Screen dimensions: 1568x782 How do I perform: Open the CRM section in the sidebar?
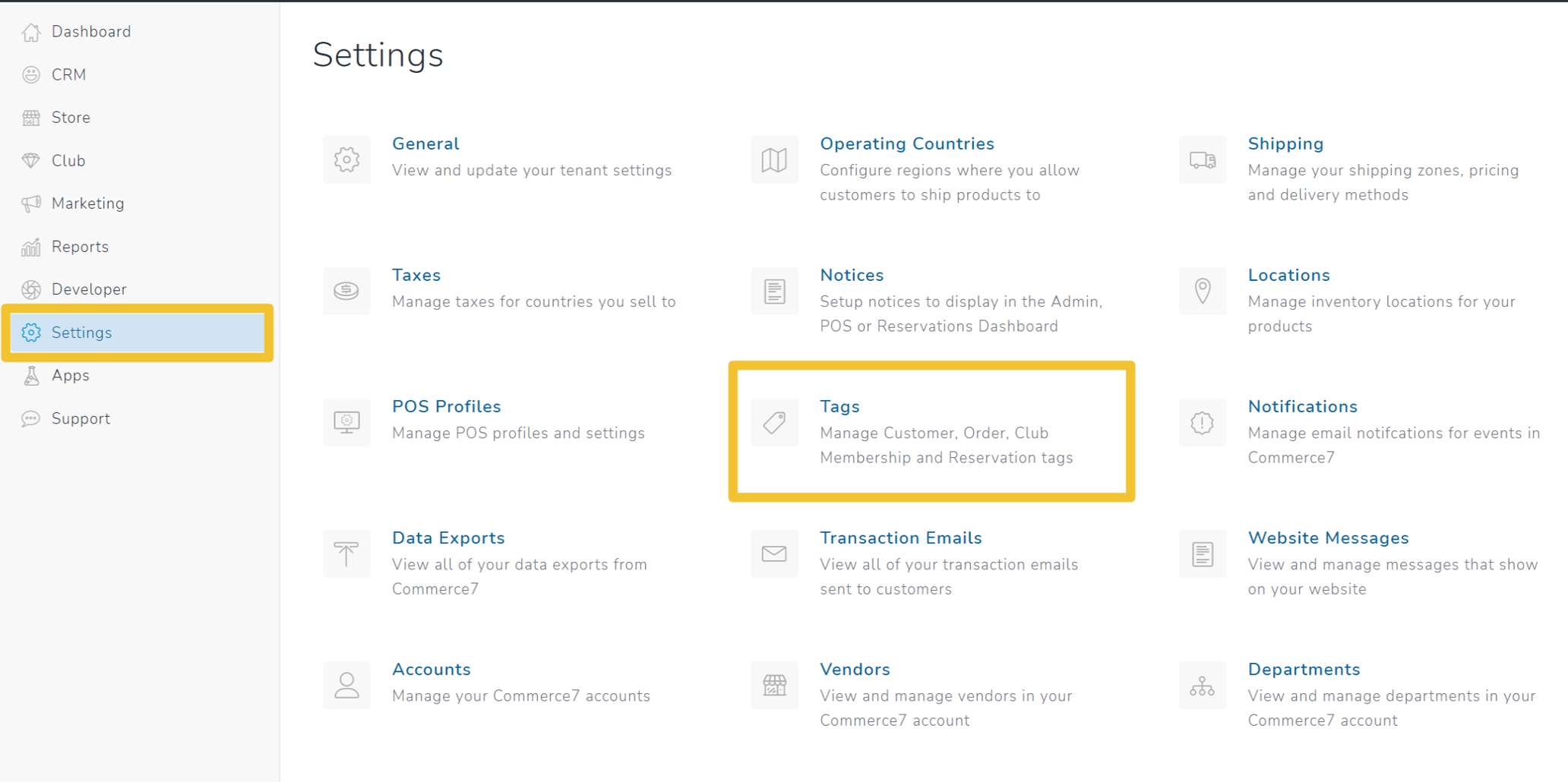point(68,74)
